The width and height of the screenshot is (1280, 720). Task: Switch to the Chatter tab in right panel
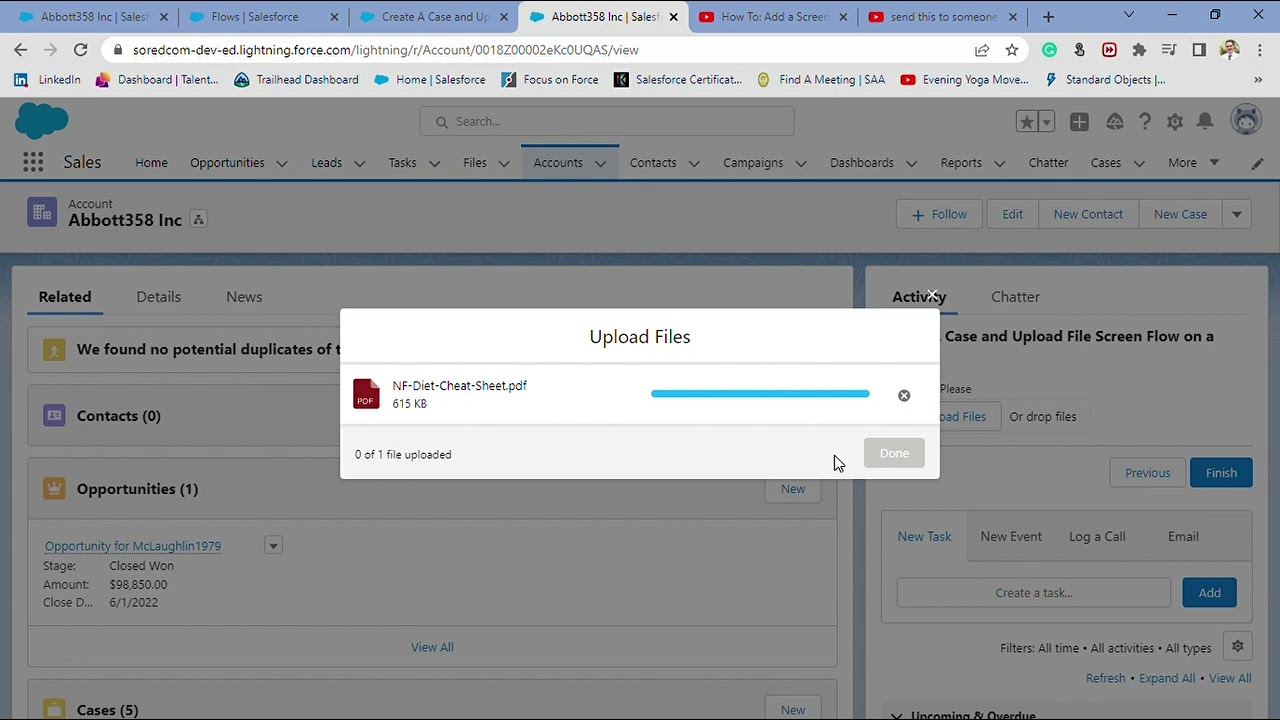coord(1015,296)
